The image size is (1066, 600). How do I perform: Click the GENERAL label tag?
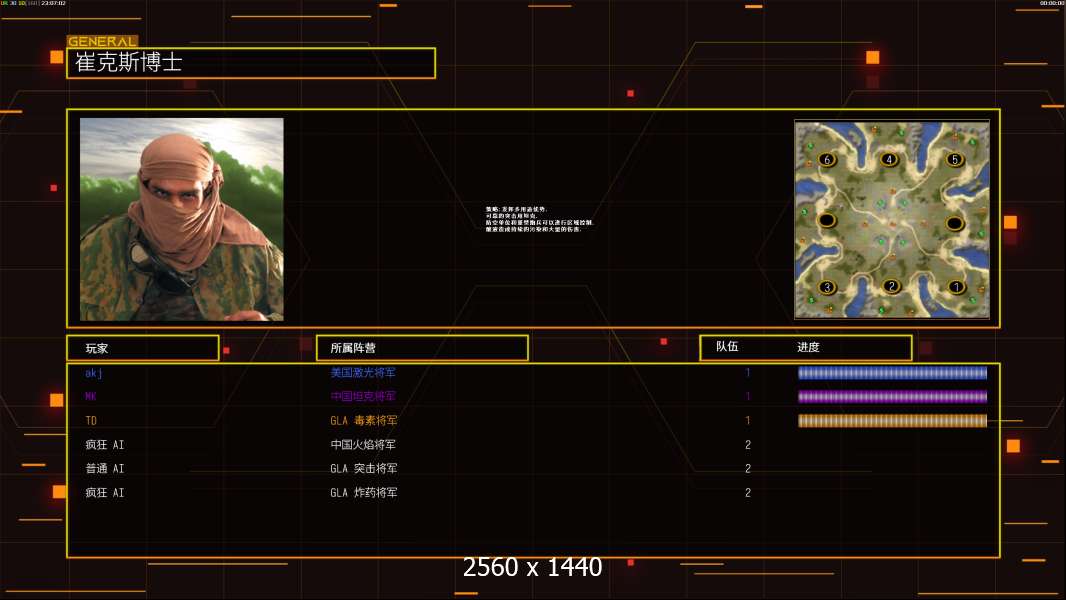pyautogui.click(x=102, y=41)
